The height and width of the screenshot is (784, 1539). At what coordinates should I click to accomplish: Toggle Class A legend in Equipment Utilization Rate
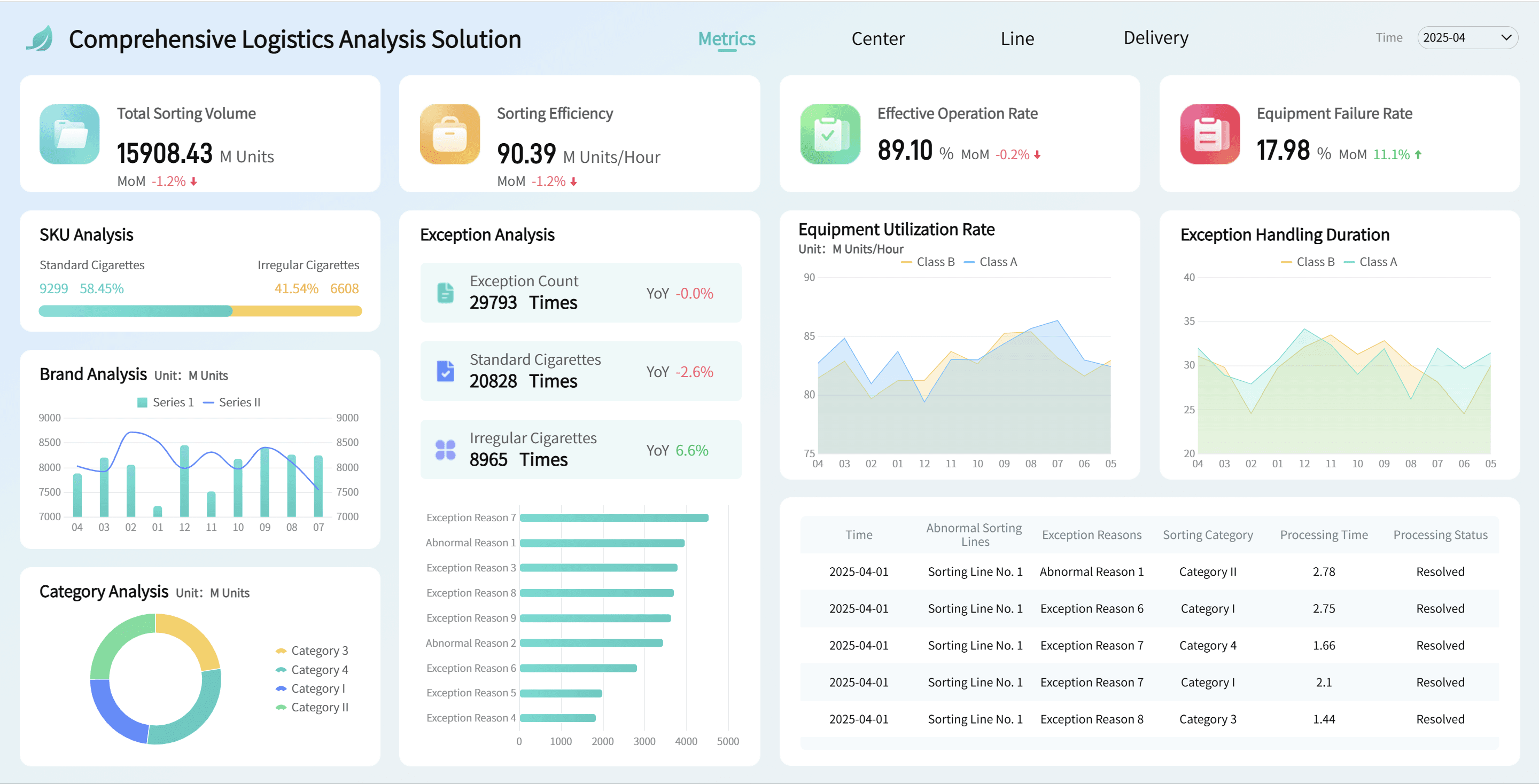click(x=991, y=262)
